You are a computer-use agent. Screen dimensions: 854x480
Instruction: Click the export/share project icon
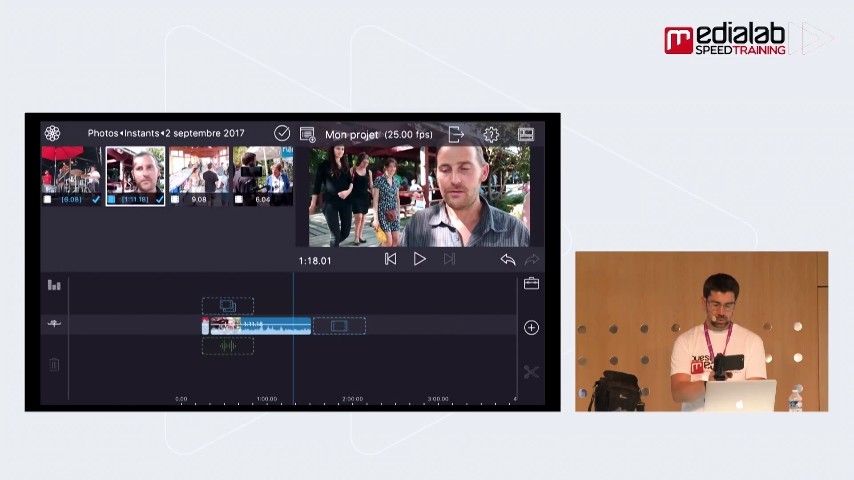coord(456,134)
